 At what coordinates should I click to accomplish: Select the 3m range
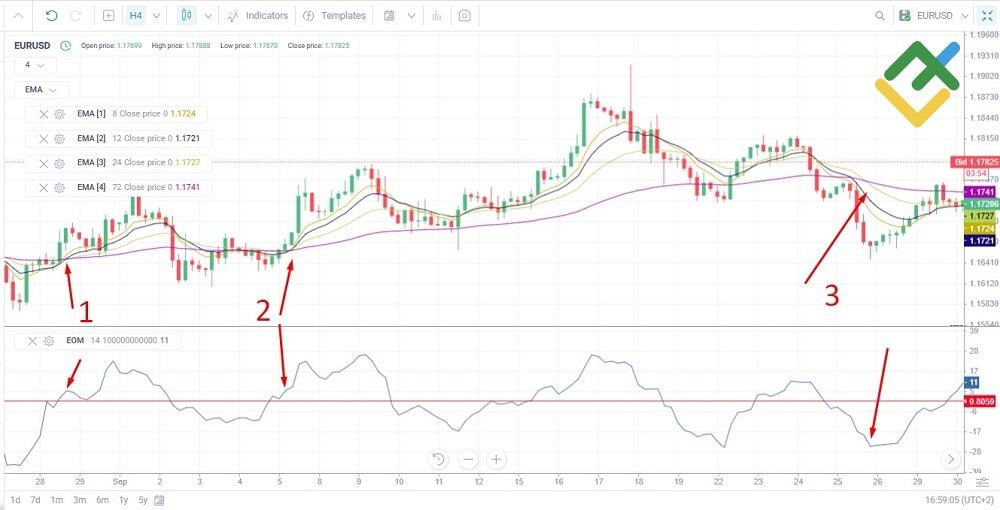[79, 500]
